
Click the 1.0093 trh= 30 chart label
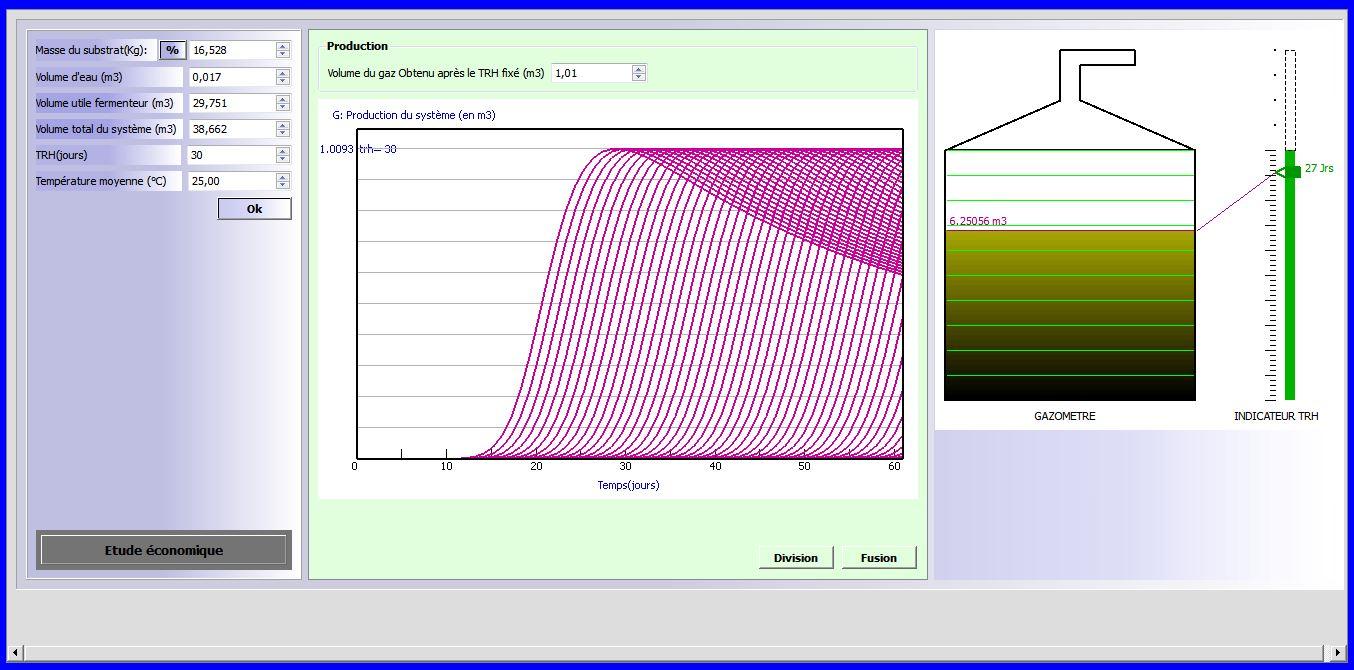click(358, 149)
